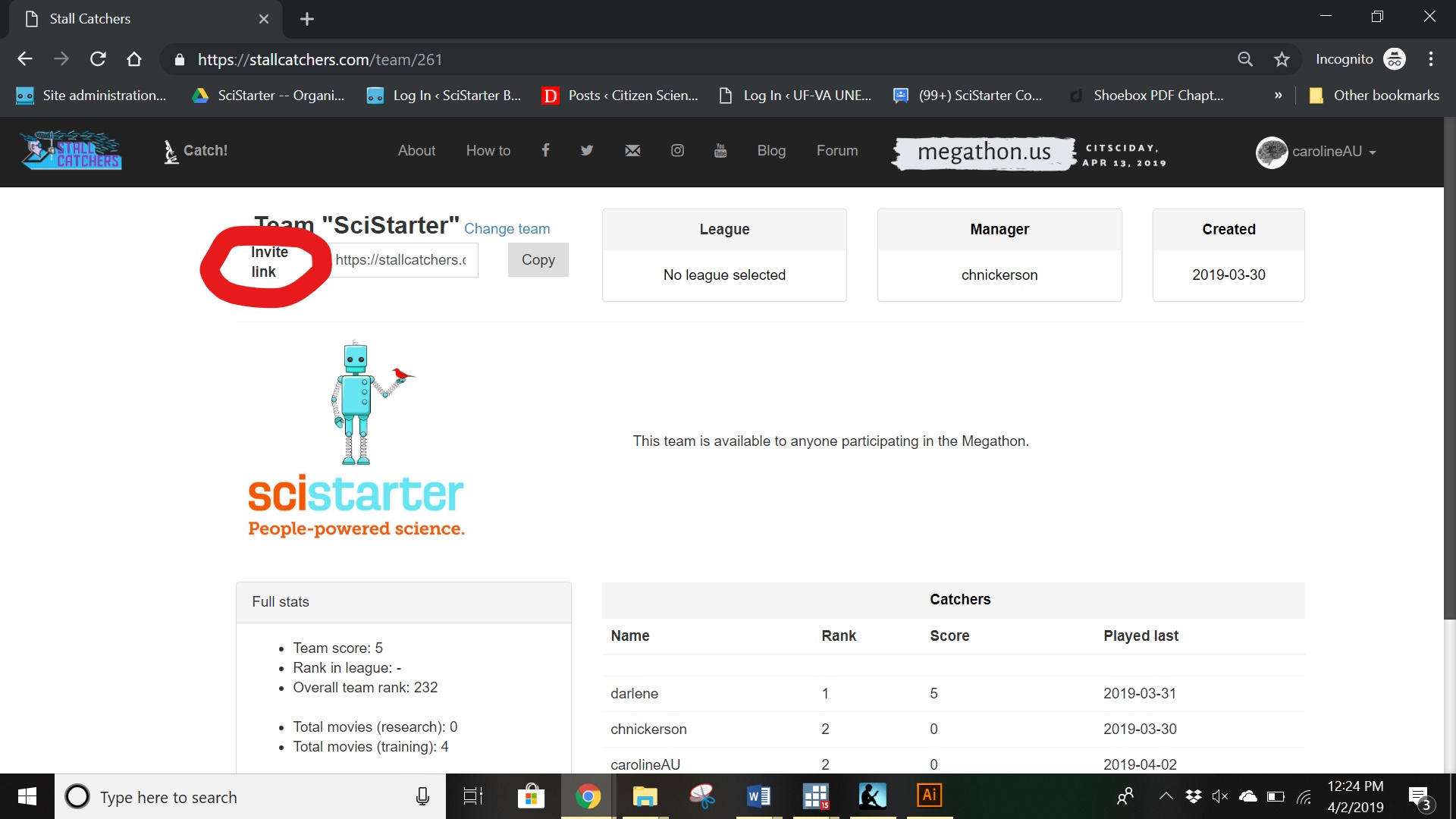Screen dimensions: 1456x819
Task: Click the Overall team rank: 232 entry
Action: [x=366, y=687]
